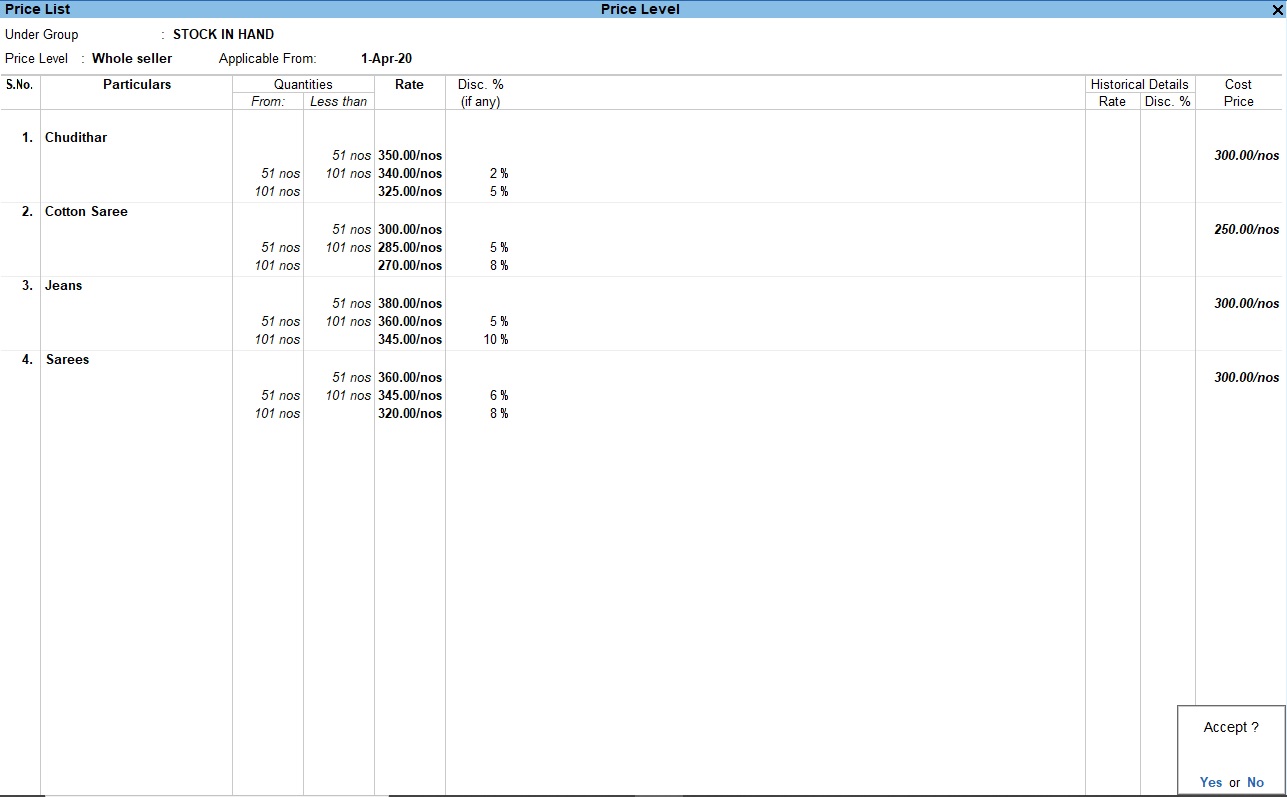1287x797 pixels.
Task: Click Jeans 10 % discount value
Action: (496, 339)
